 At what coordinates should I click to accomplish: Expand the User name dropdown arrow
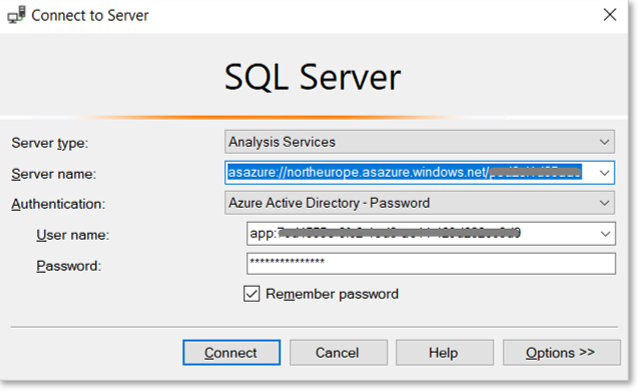(605, 234)
